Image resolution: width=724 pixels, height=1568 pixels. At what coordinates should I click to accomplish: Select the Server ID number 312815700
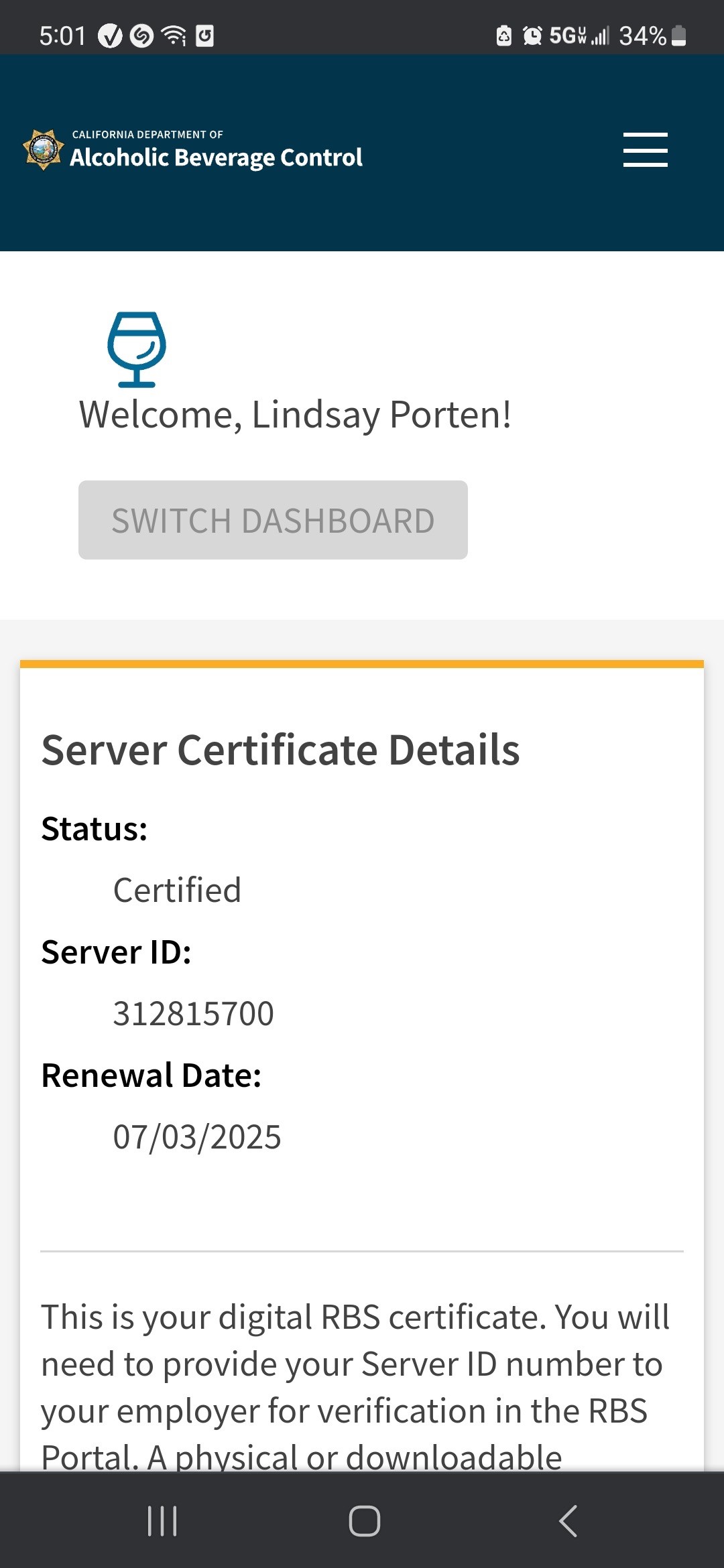pos(193,1013)
